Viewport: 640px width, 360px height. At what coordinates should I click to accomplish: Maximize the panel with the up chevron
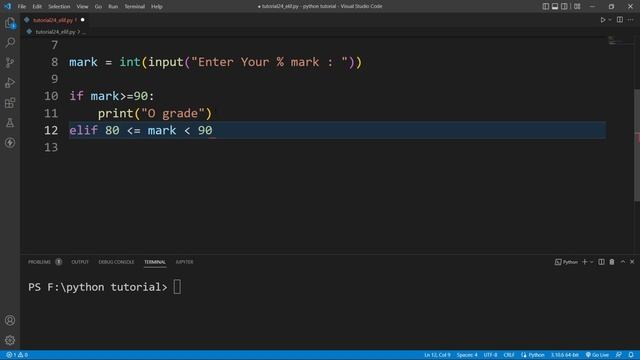(x=622, y=262)
